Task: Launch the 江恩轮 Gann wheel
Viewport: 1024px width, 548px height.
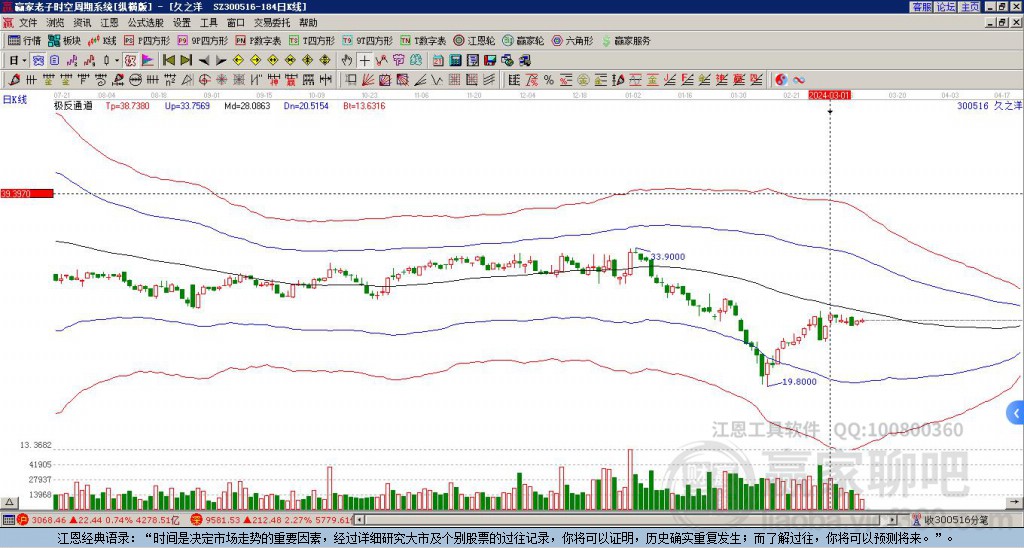Action: tap(474, 40)
